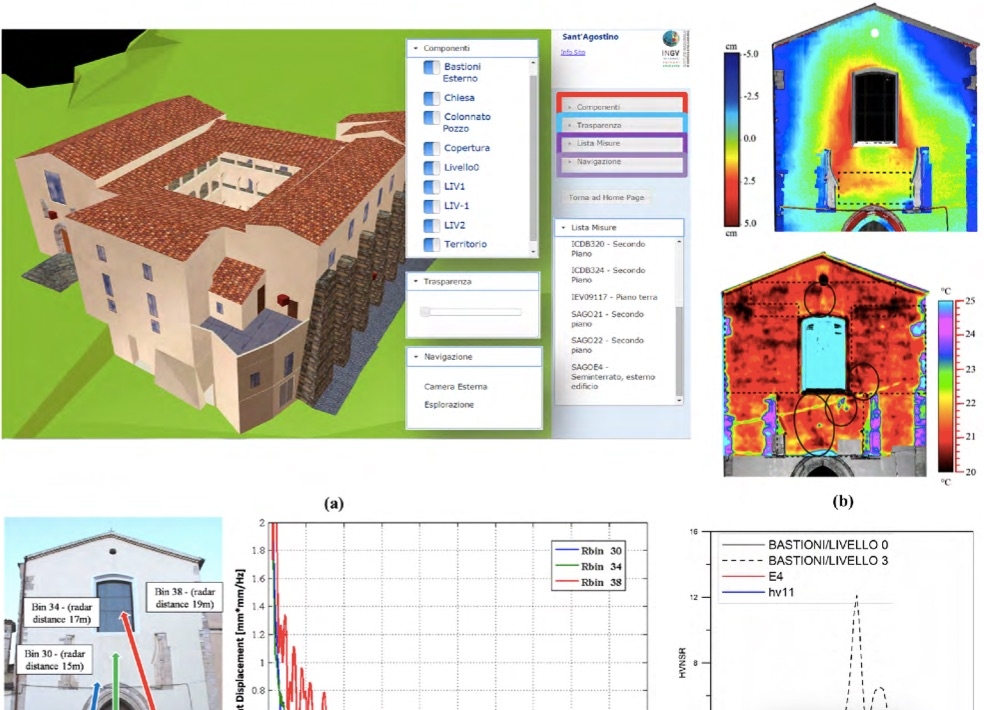Click the BASTIONI/LIVELLO 3 legend entry
This screenshot has width=984, height=710.
click(805, 561)
